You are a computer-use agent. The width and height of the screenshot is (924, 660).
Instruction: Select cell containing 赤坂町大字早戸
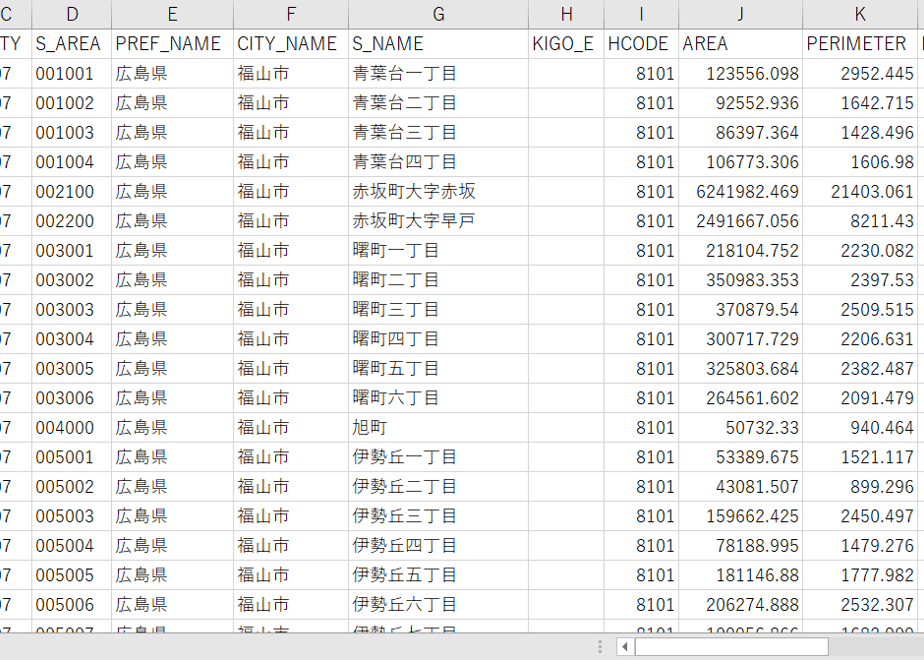[438, 221]
